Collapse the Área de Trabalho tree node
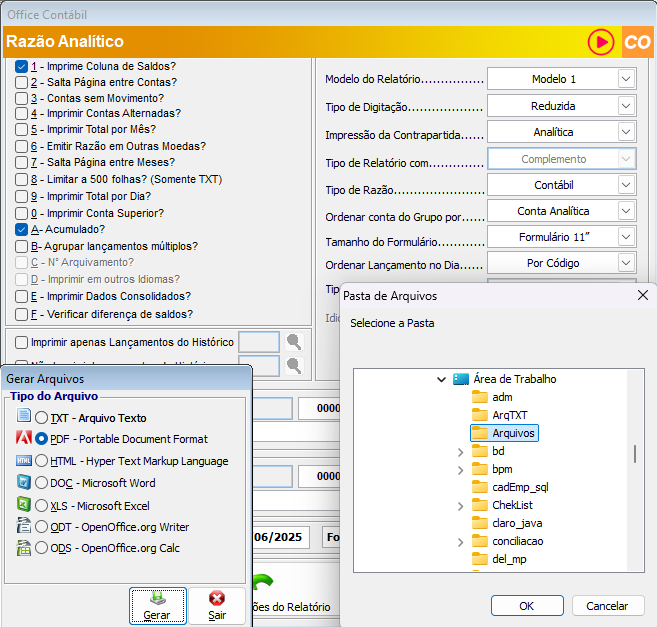 [x=441, y=379]
